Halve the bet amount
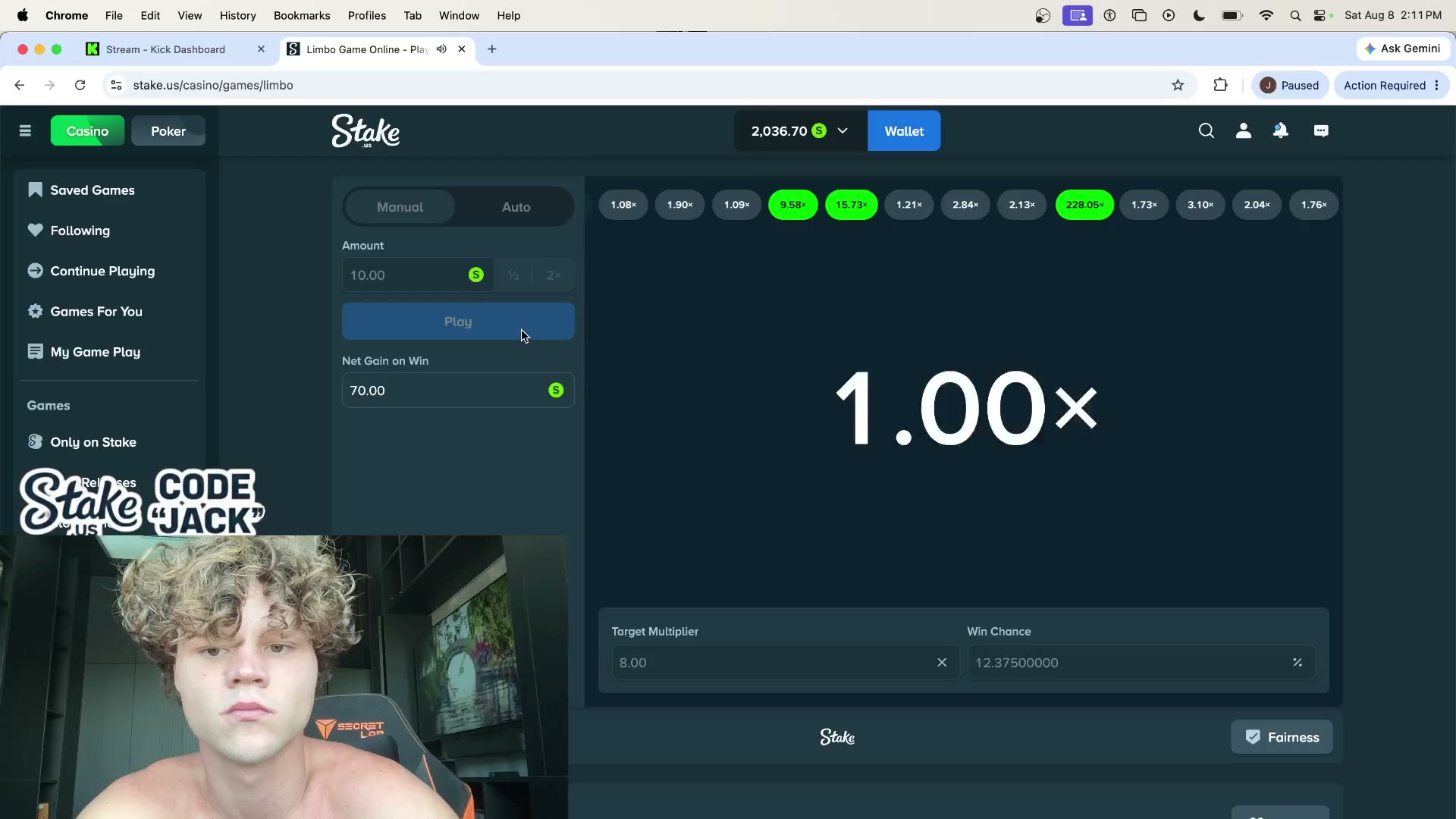 513,275
